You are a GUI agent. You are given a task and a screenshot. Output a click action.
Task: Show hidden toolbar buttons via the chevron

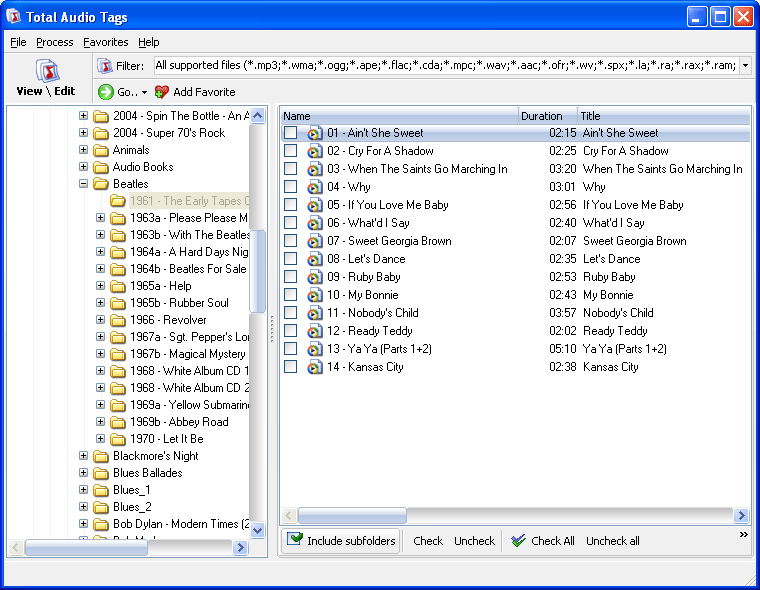click(x=744, y=535)
